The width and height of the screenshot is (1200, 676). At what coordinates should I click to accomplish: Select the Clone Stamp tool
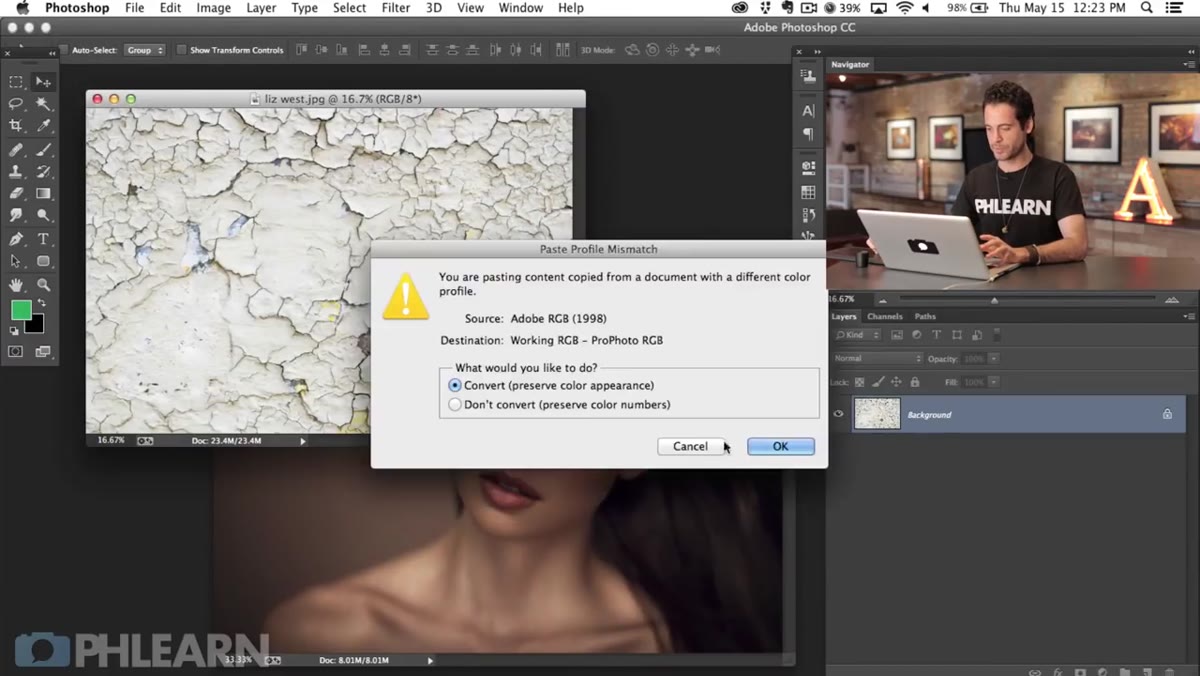pyautogui.click(x=16, y=172)
